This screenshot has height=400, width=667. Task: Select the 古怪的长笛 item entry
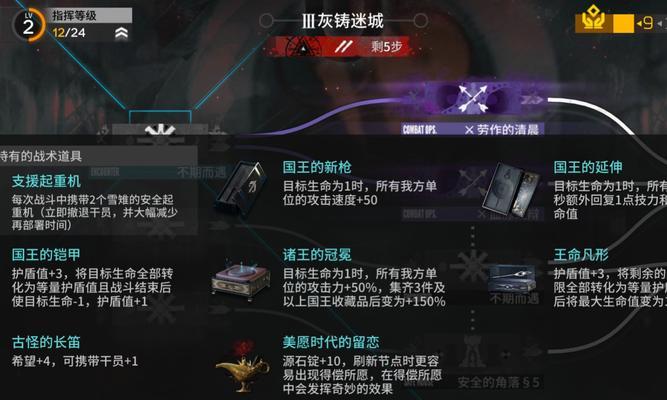(x=75, y=351)
